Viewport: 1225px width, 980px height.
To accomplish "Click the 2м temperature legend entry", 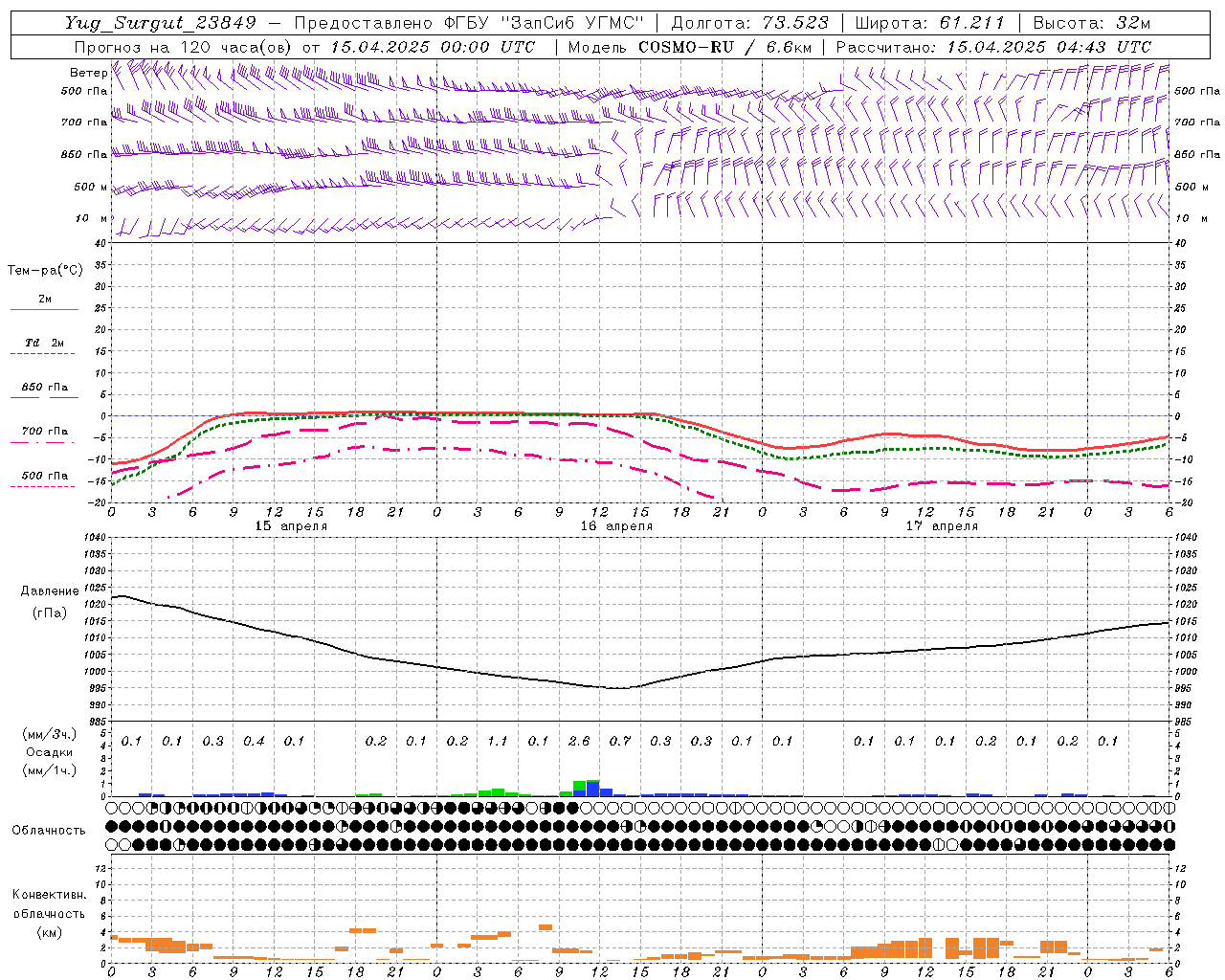I will [x=45, y=299].
